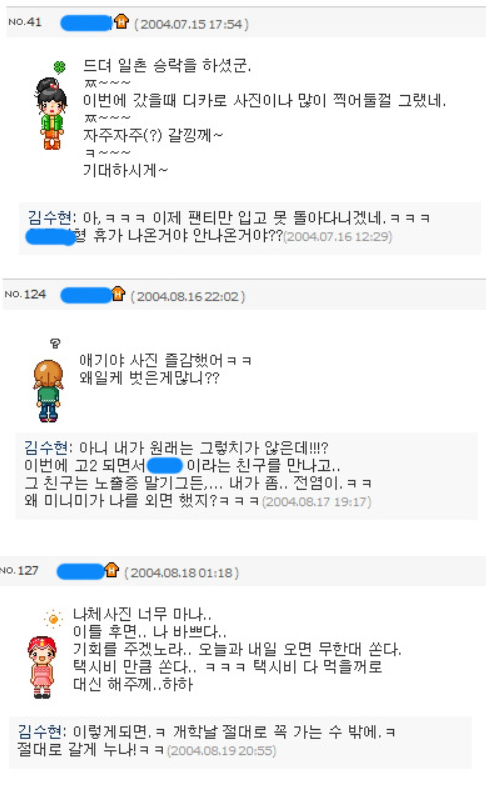486x785 pixels.
Task: Click the message starting with 드뎌 일촌 승락을
Action: [x=264, y=118]
